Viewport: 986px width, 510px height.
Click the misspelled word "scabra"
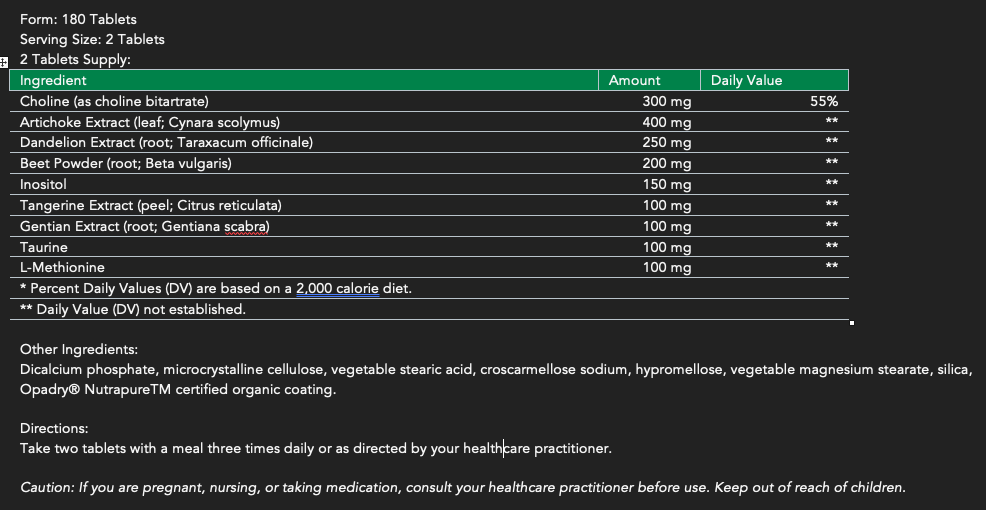[x=247, y=227]
